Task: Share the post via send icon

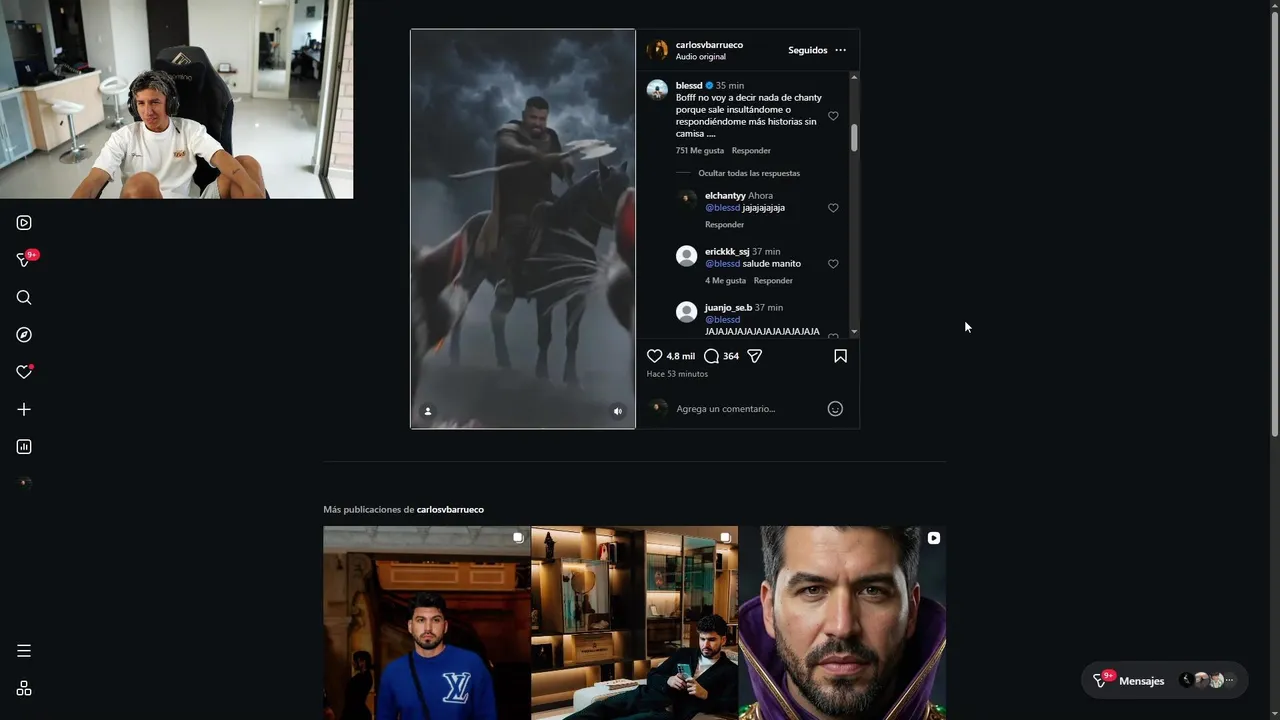Action: (x=755, y=356)
